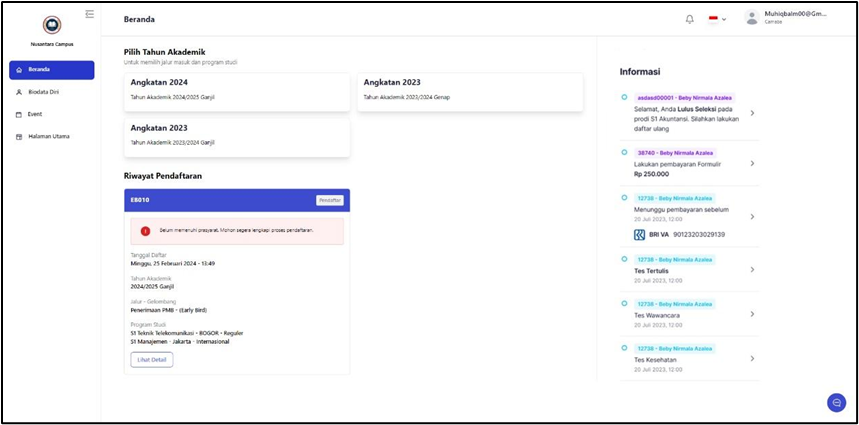Expand the language flag dropdown

click(717, 19)
